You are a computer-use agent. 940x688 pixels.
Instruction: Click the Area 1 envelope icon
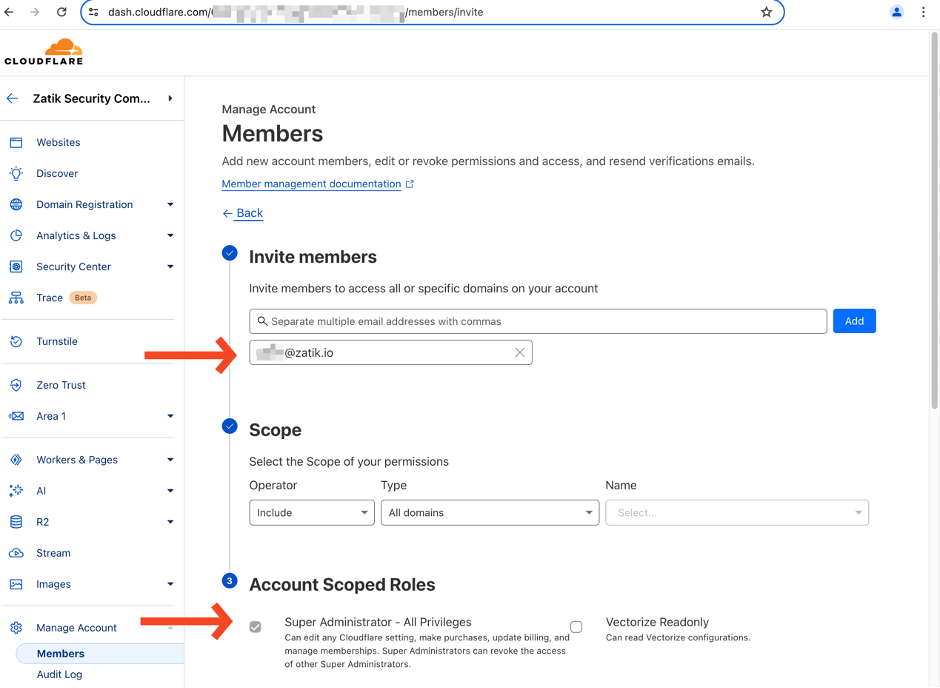pyautogui.click(x=16, y=417)
